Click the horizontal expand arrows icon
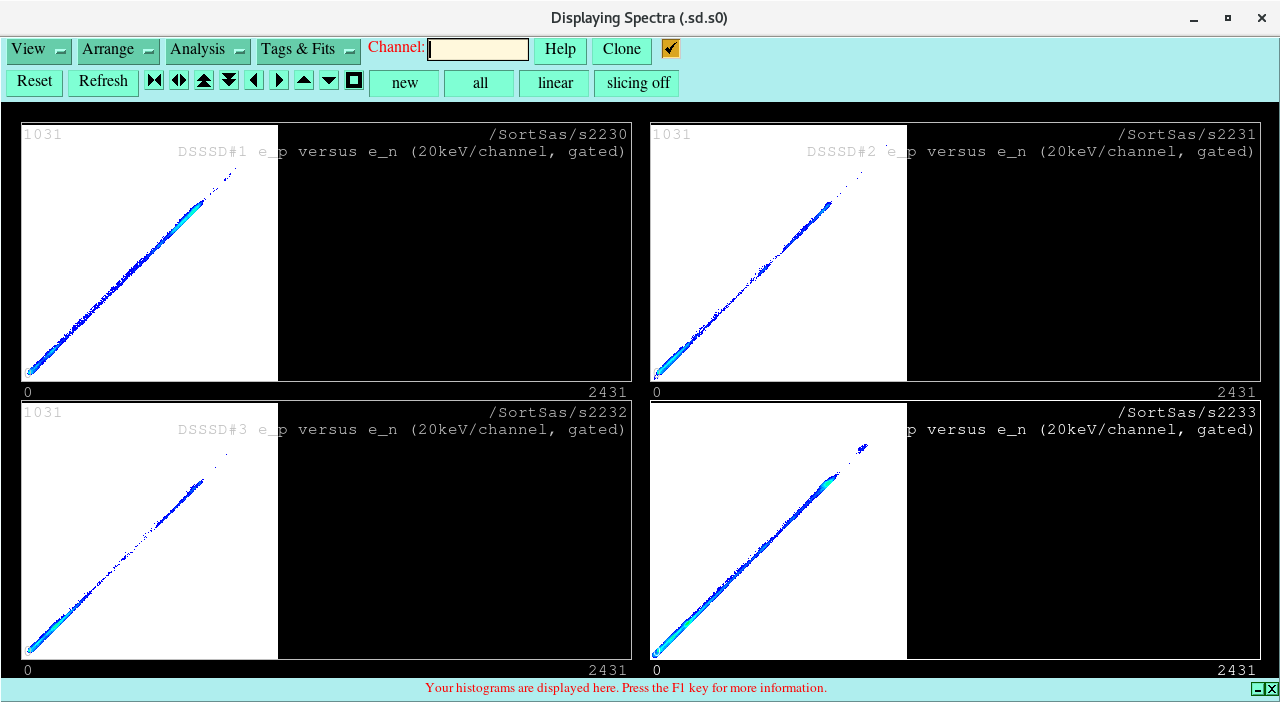1280x702 pixels. pos(178,80)
